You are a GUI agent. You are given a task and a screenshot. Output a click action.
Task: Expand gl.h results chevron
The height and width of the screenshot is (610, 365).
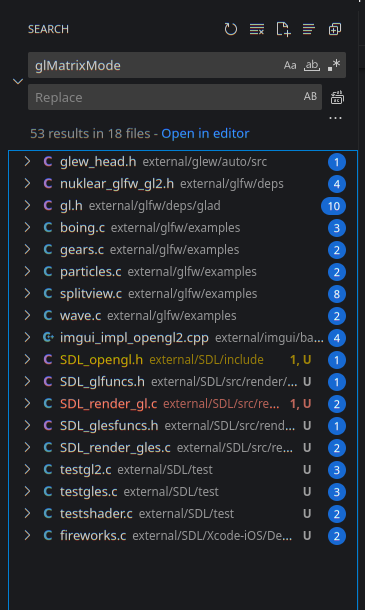(x=27, y=205)
